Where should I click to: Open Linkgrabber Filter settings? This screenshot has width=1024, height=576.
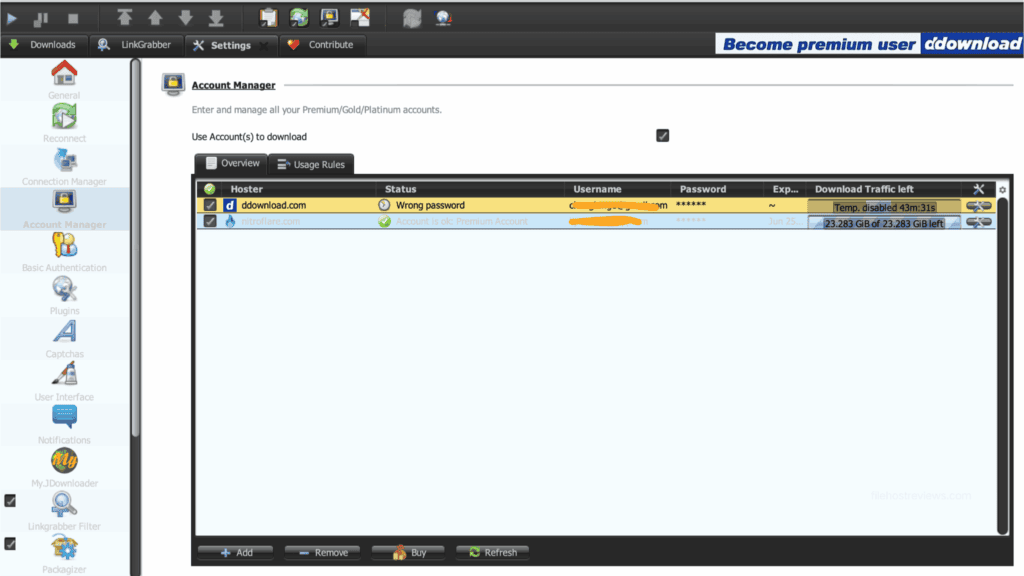click(64, 511)
